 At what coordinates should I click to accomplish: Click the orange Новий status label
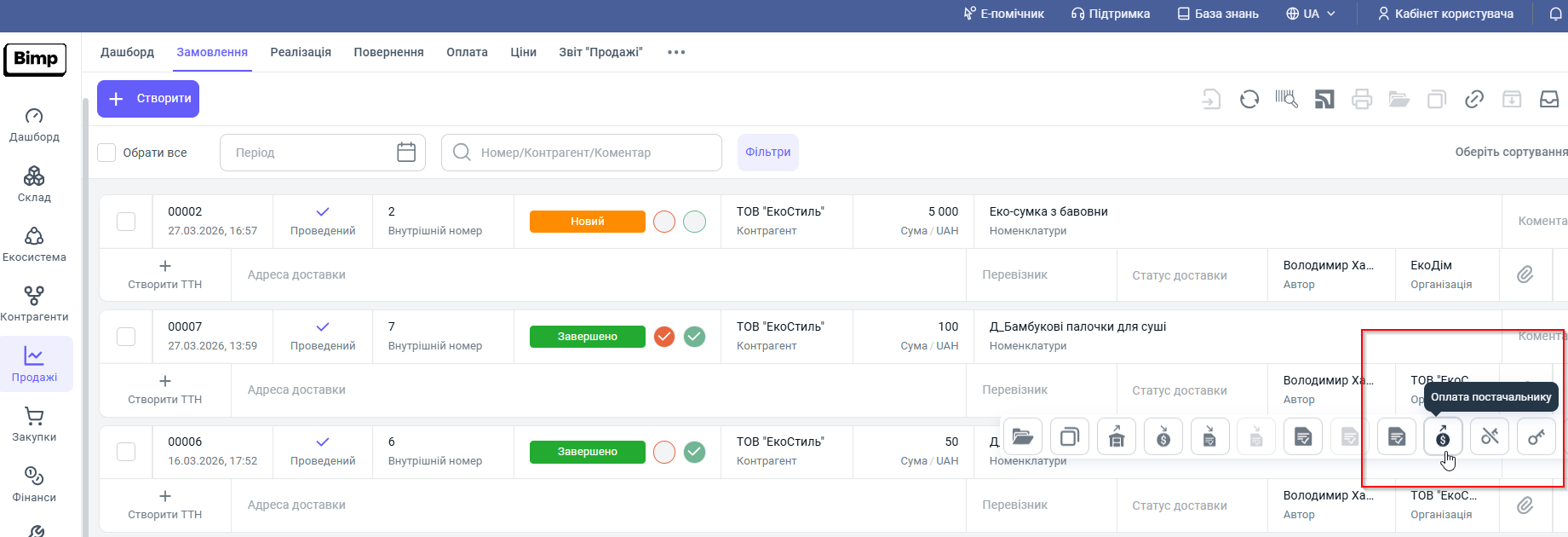pos(587,222)
